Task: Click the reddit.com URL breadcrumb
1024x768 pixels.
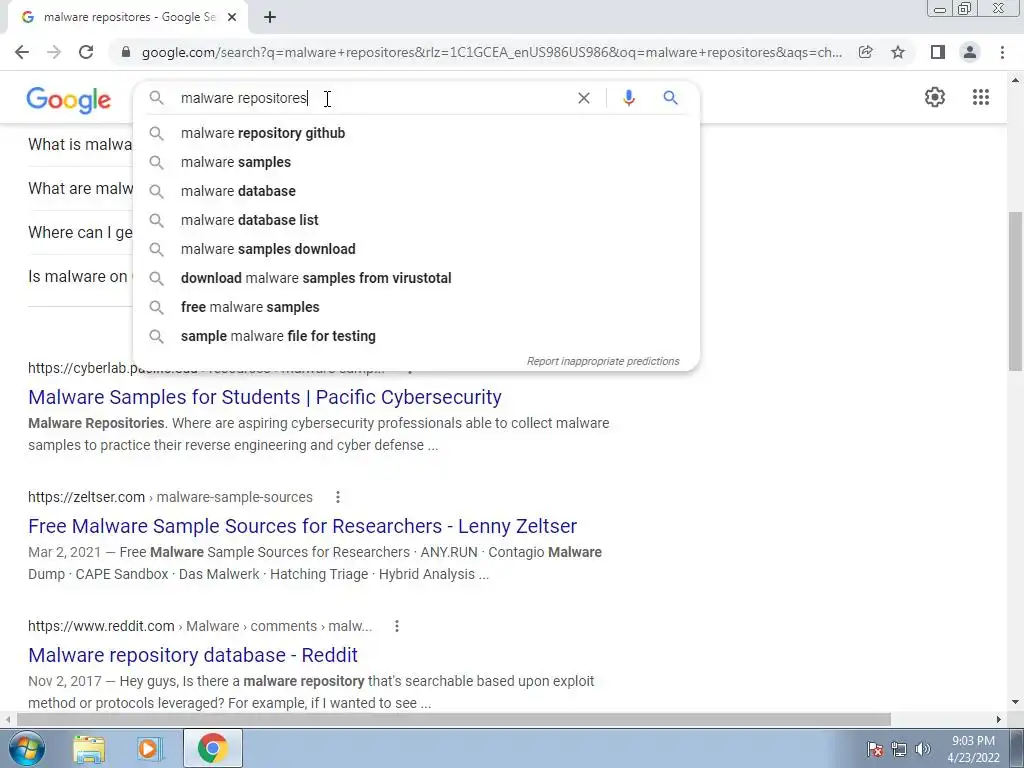Action: tap(200, 626)
